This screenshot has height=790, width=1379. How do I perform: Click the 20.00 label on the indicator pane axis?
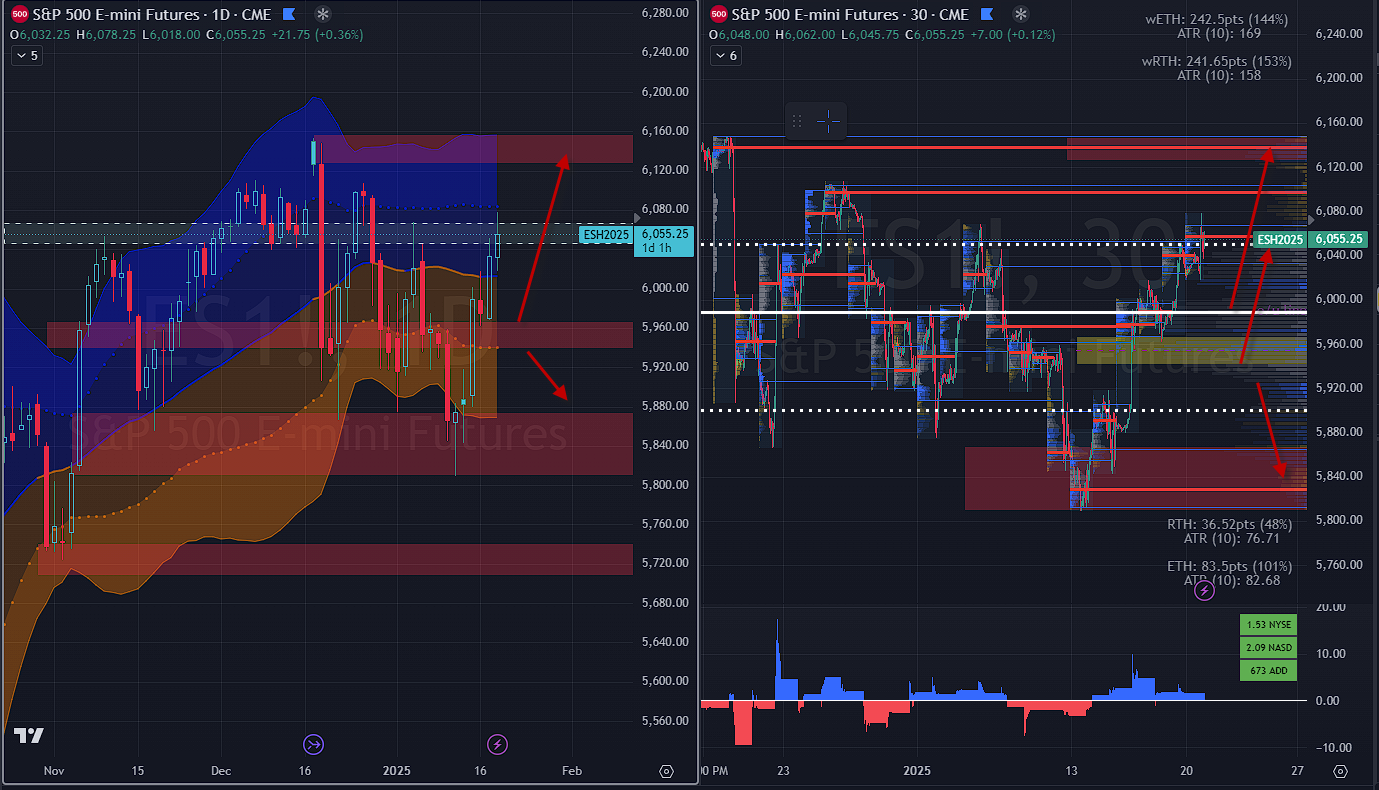[x=1330, y=607]
